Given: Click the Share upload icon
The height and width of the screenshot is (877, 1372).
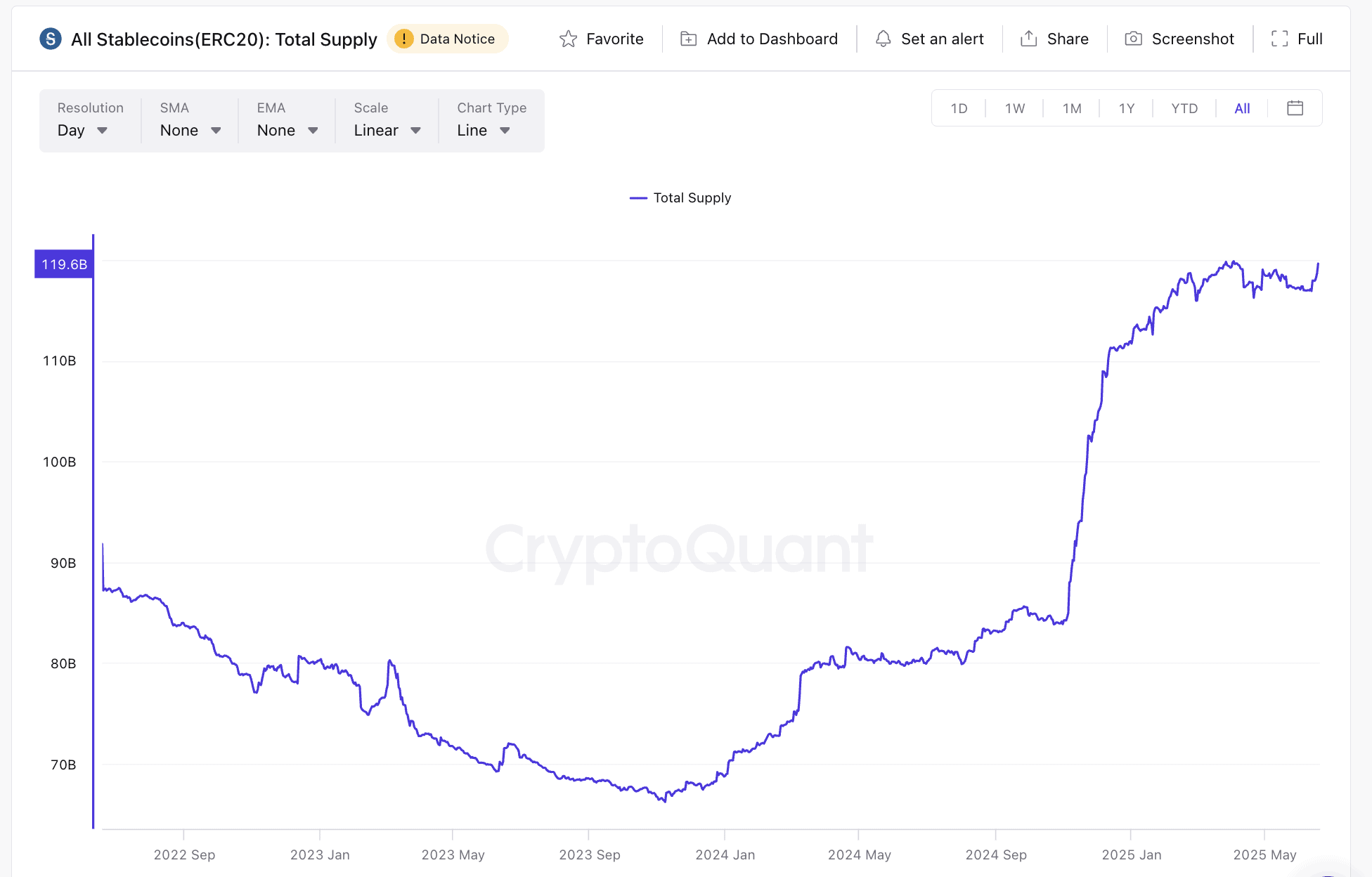Looking at the screenshot, I should point(1029,39).
